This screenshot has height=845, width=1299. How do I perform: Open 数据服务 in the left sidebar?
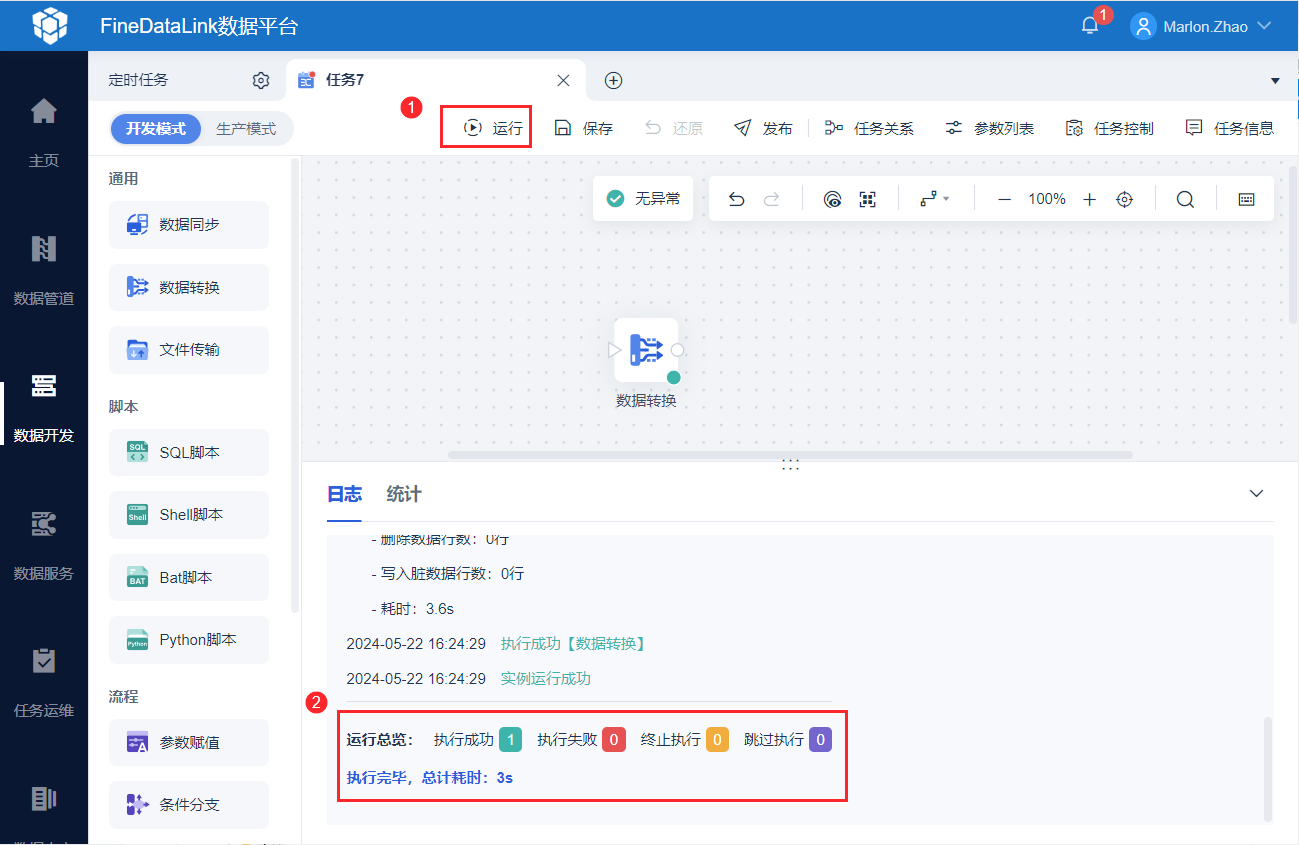point(44,545)
